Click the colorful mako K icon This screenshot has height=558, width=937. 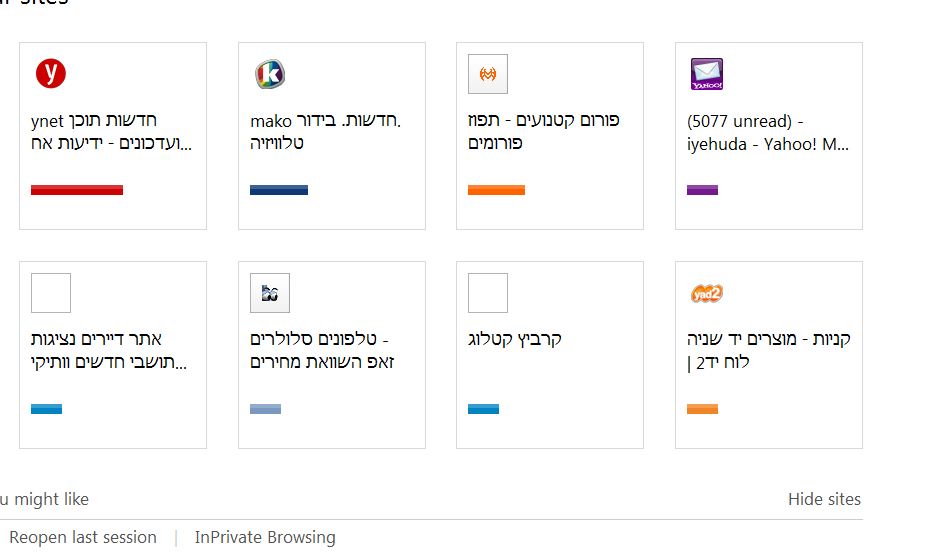tap(270, 74)
